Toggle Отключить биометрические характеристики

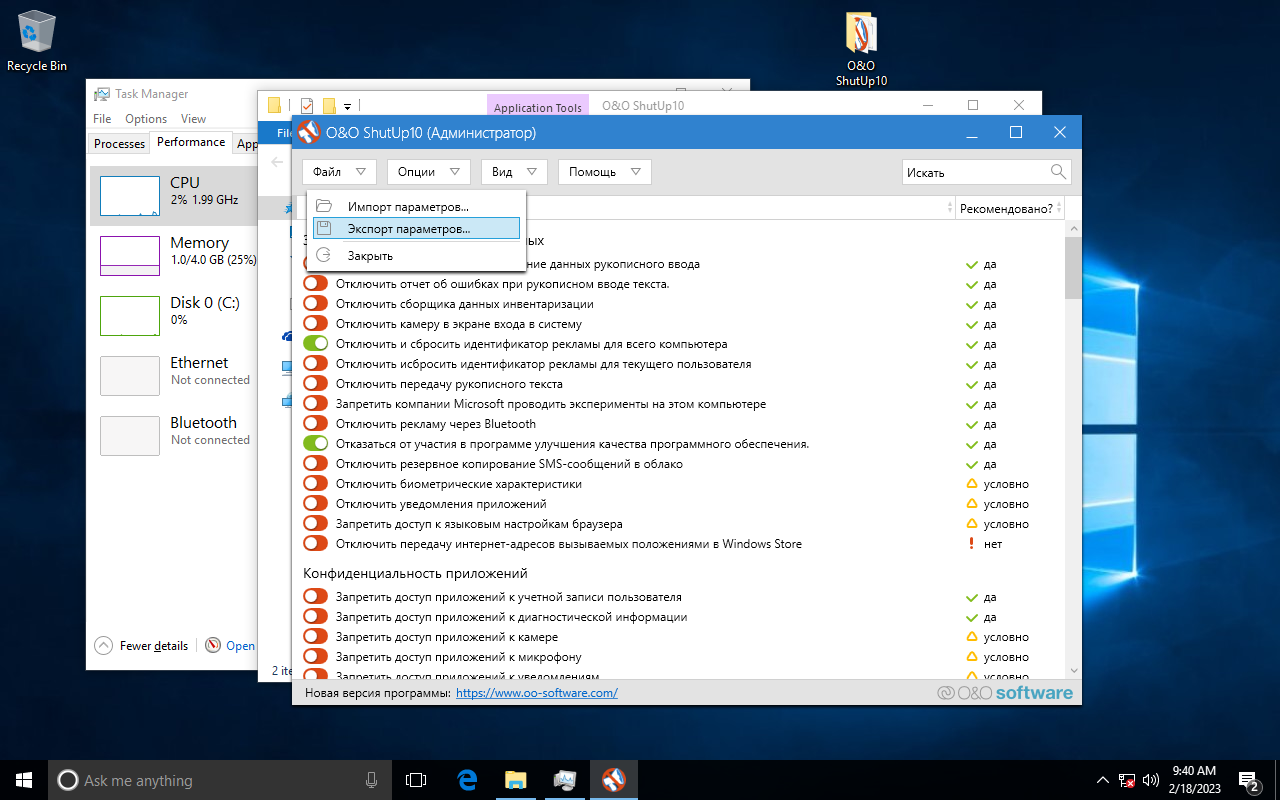[x=315, y=484]
